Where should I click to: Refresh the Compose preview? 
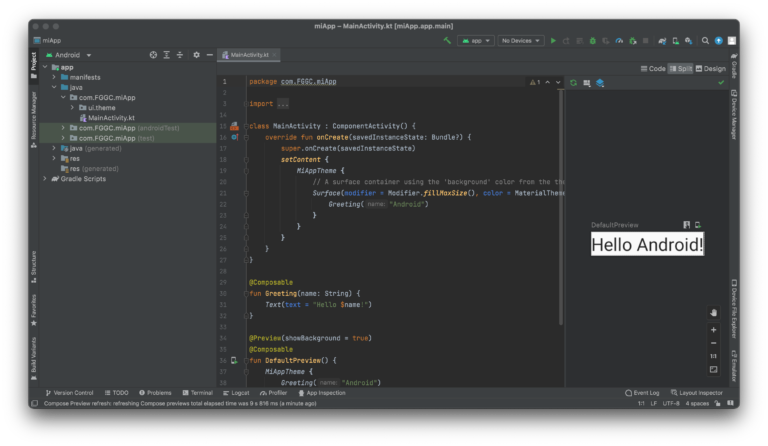(573, 83)
